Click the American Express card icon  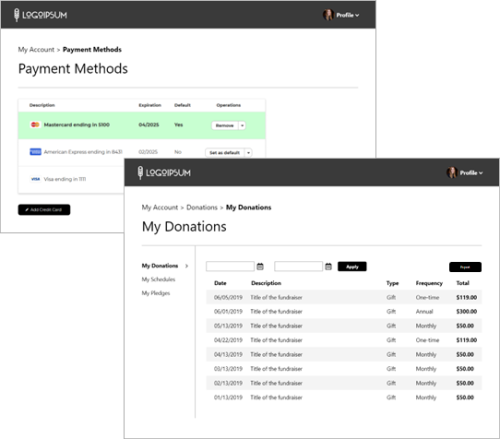35,152
